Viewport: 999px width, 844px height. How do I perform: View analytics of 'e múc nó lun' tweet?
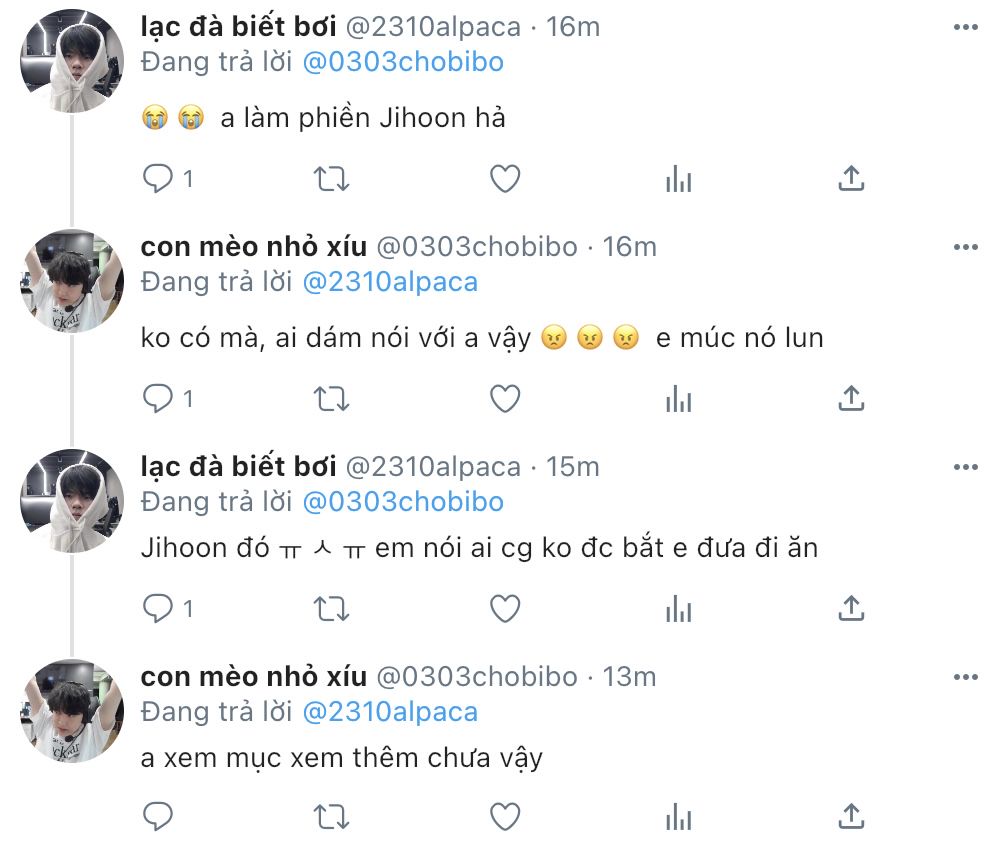point(679,399)
